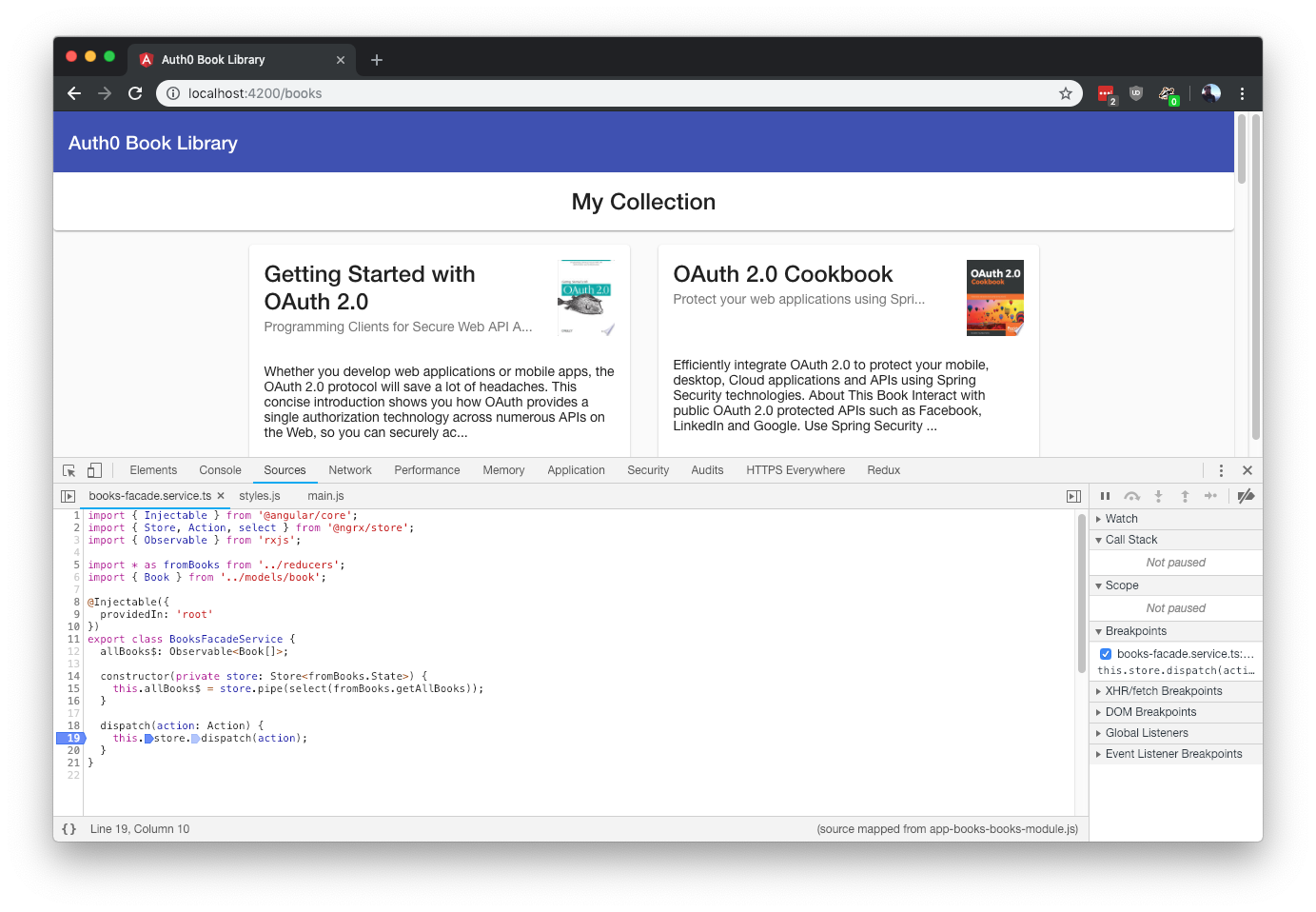
Task: Open the Getting Started with OAuth 2.0 book
Action: point(369,287)
